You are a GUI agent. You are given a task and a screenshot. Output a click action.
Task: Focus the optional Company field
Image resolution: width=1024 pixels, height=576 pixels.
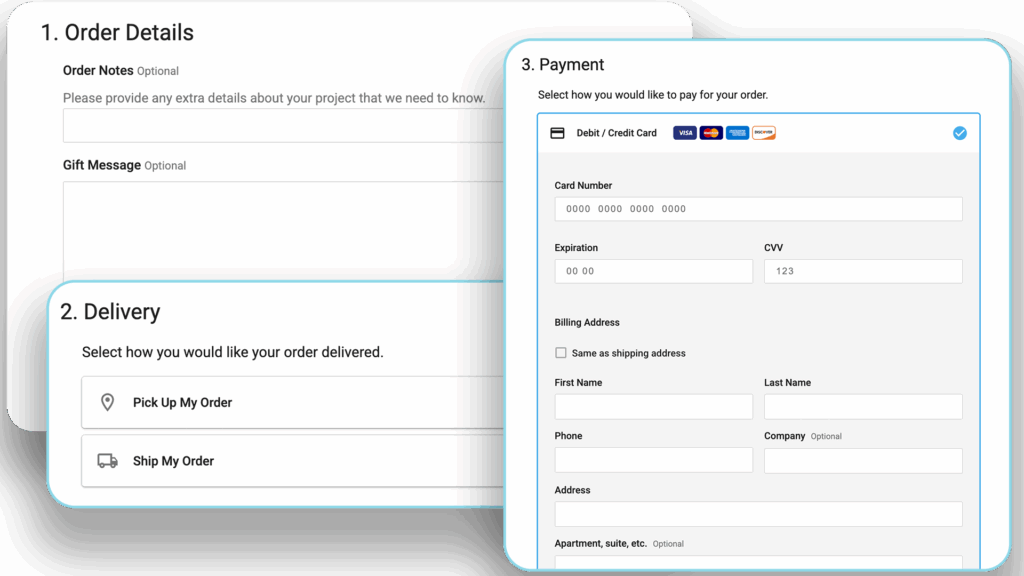[862, 460]
